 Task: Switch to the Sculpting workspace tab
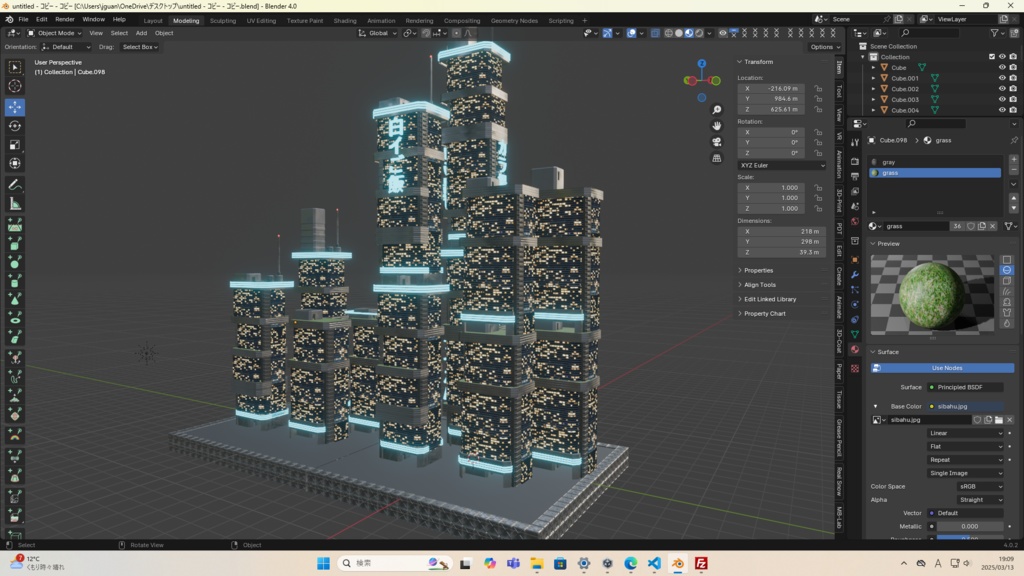pyautogui.click(x=222, y=20)
